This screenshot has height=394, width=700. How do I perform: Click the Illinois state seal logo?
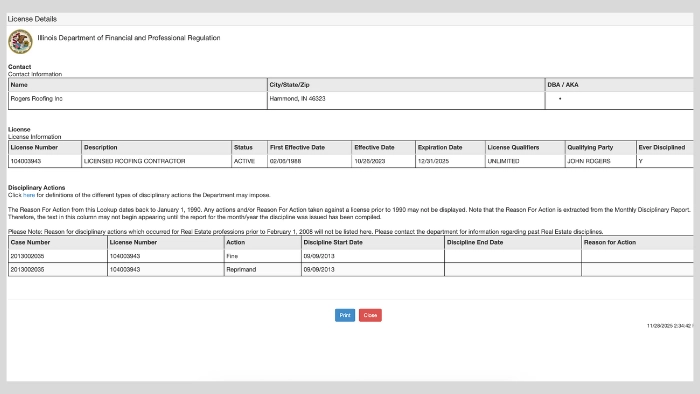coord(20,41)
